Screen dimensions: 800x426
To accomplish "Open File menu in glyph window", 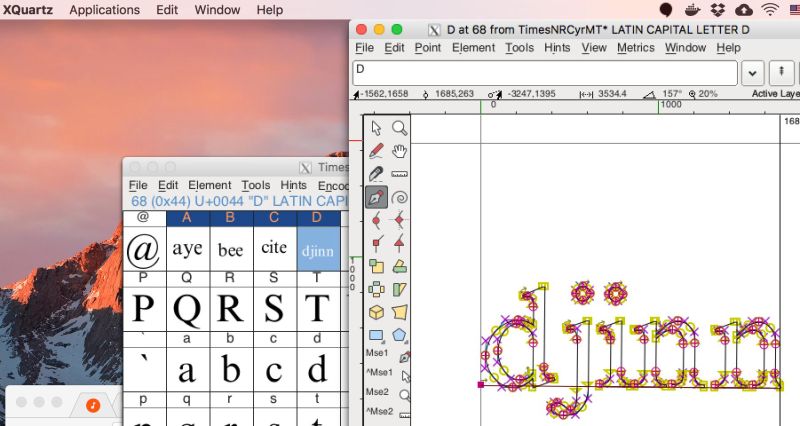I will click(x=364, y=48).
